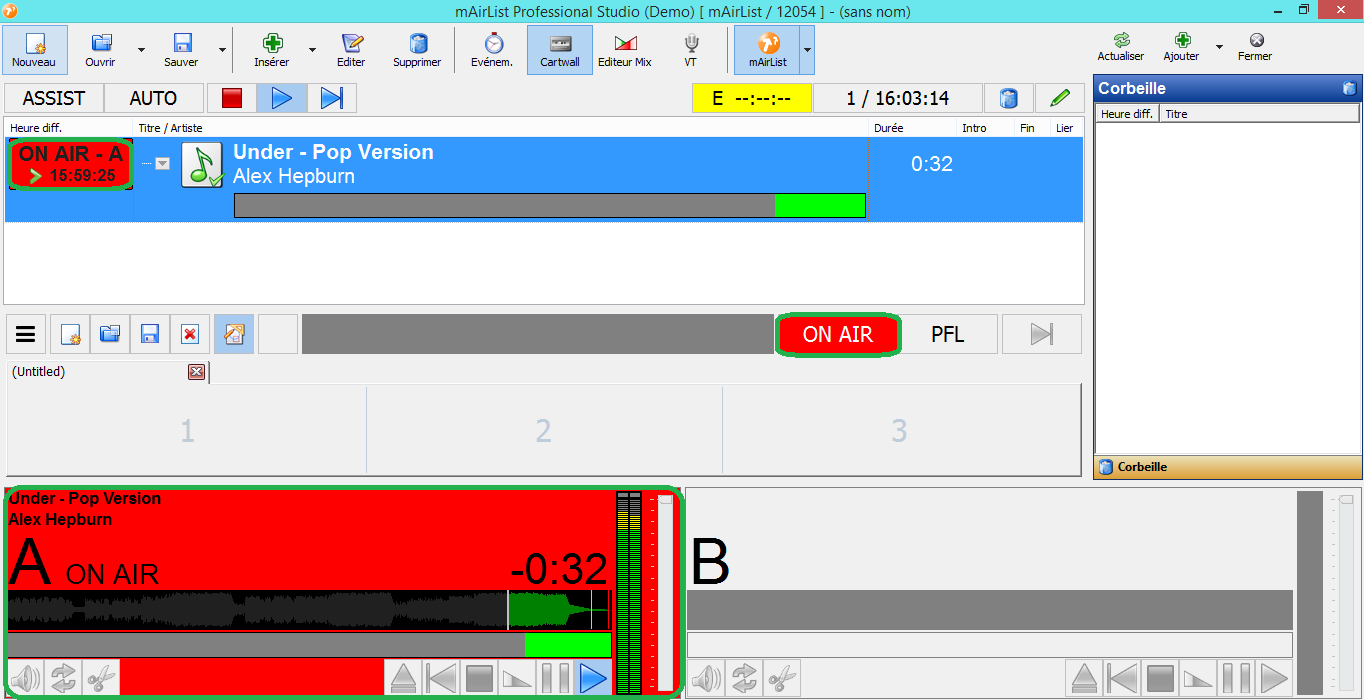Screen dimensions: 1364x700
Task: Click cartwall slot 1
Action: point(187,431)
